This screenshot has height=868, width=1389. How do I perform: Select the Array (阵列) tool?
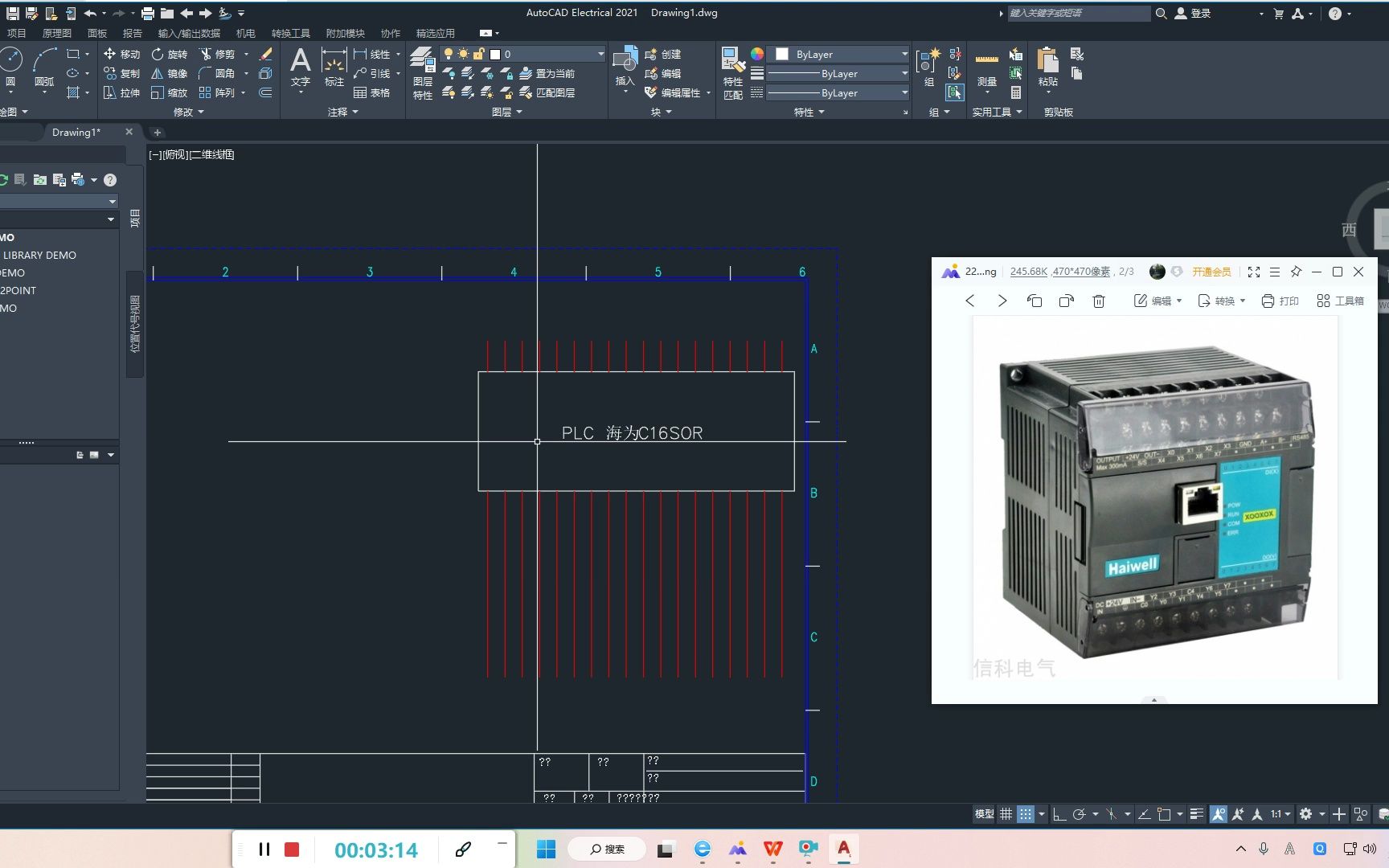[217, 92]
